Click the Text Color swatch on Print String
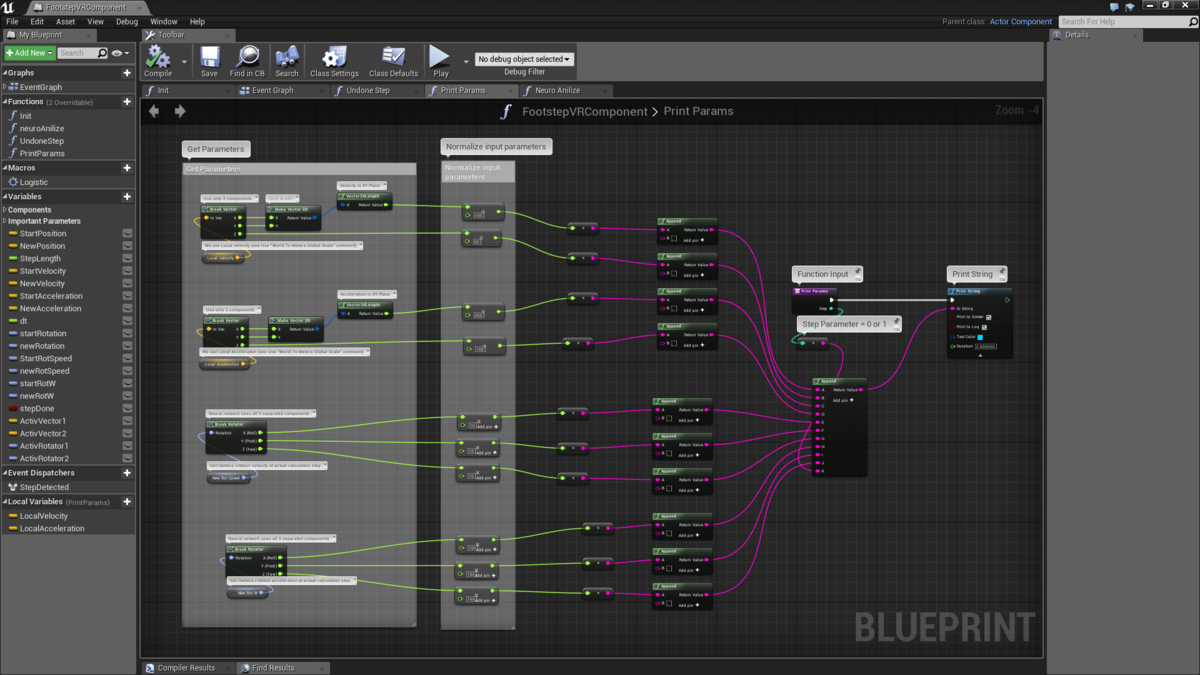1200x675 pixels. (x=980, y=337)
